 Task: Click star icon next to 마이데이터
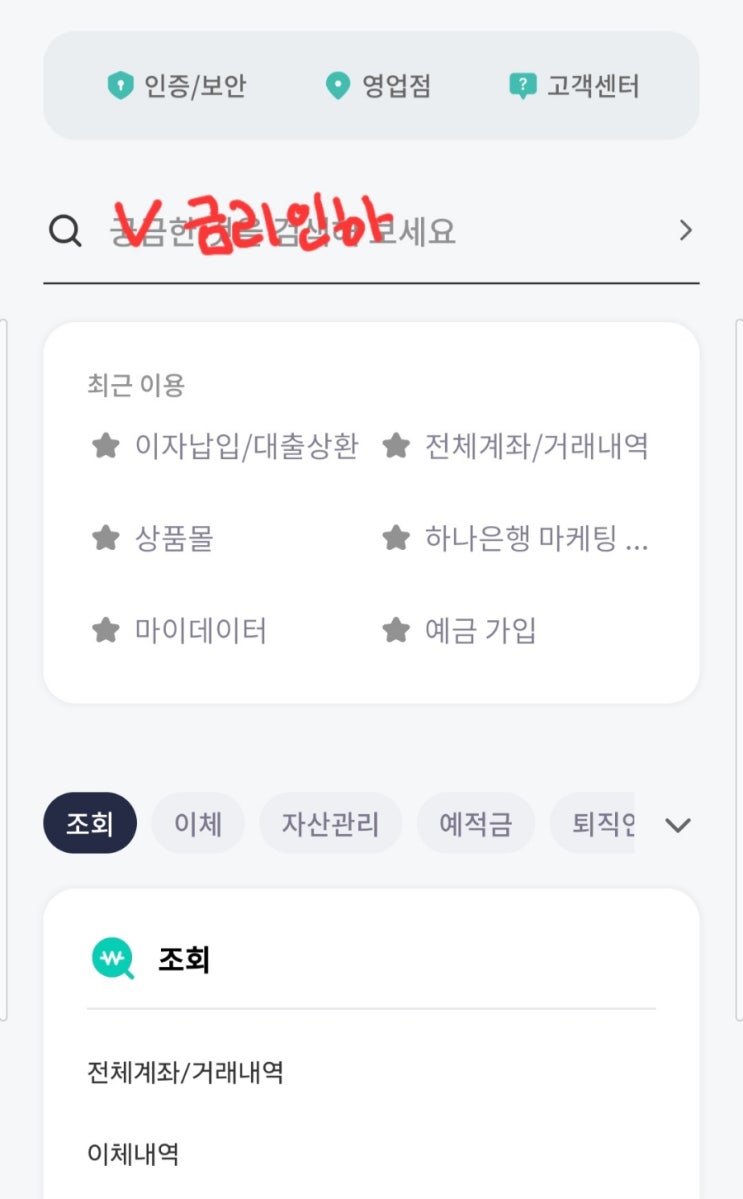(105, 631)
